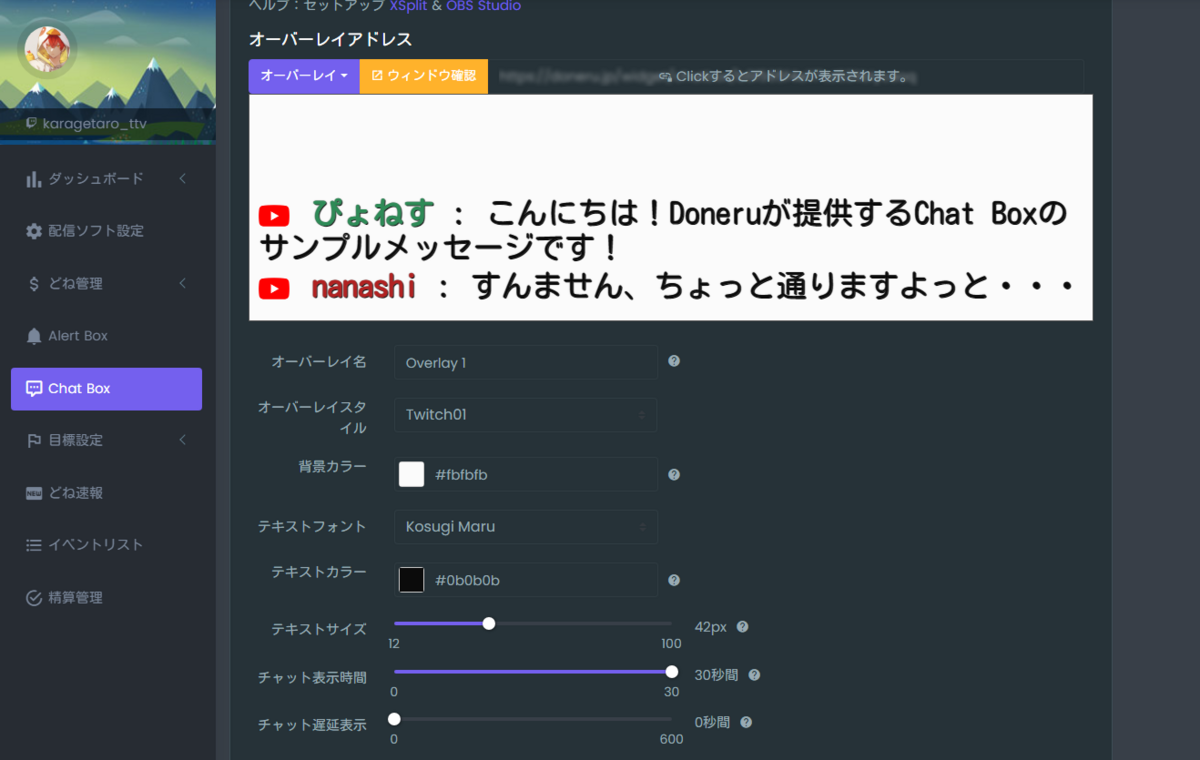The height and width of the screenshot is (760, 1200).
Task: Click the help icon beside テキストカラー
Action: (674, 580)
